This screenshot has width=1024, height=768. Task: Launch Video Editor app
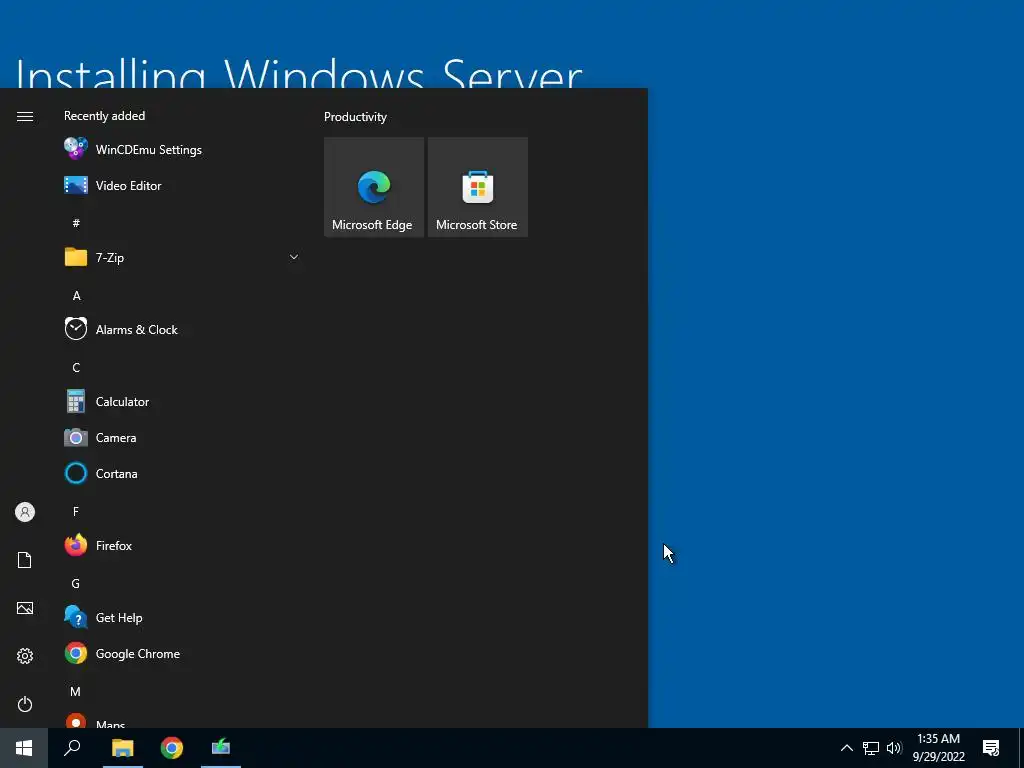(x=182, y=185)
